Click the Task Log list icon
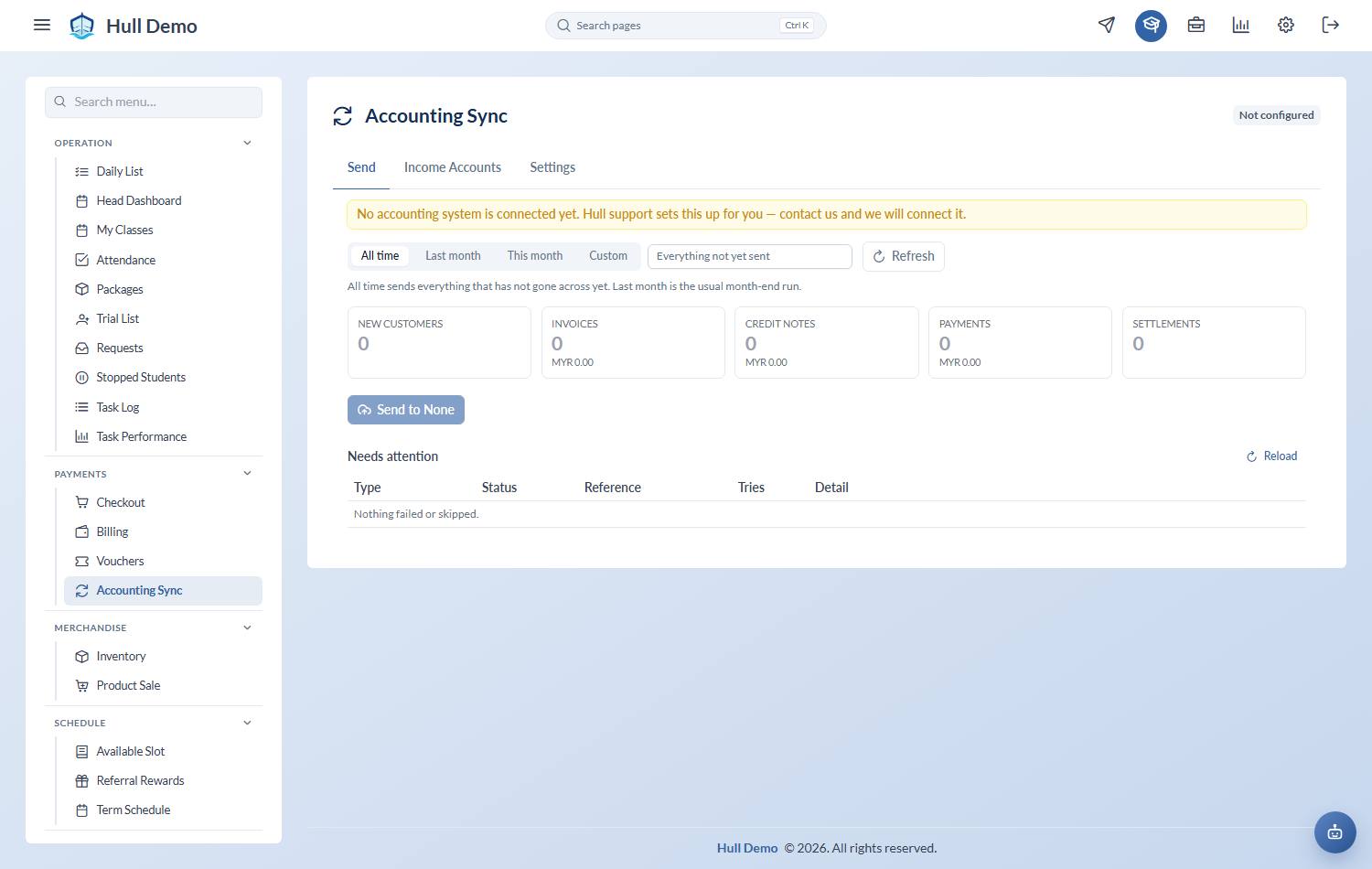The width and height of the screenshot is (1372, 869). pyautogui.click(x=81, y=407)
